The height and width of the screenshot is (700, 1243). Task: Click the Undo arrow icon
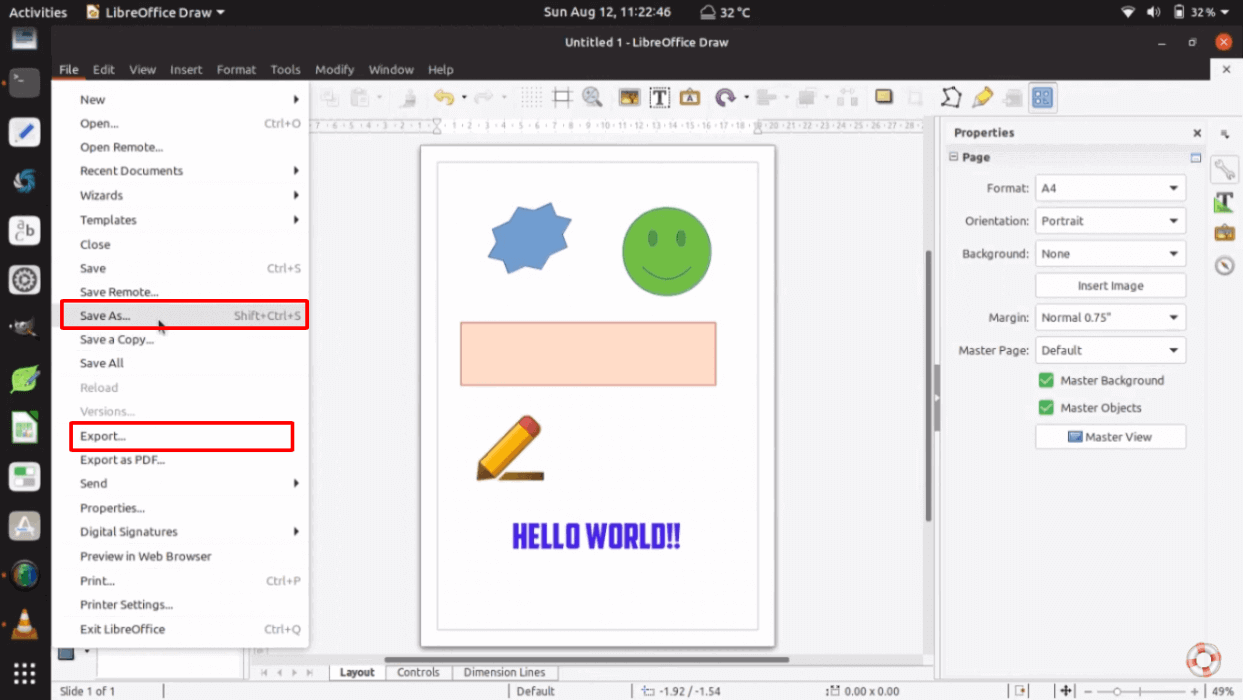tap(443, 97)
